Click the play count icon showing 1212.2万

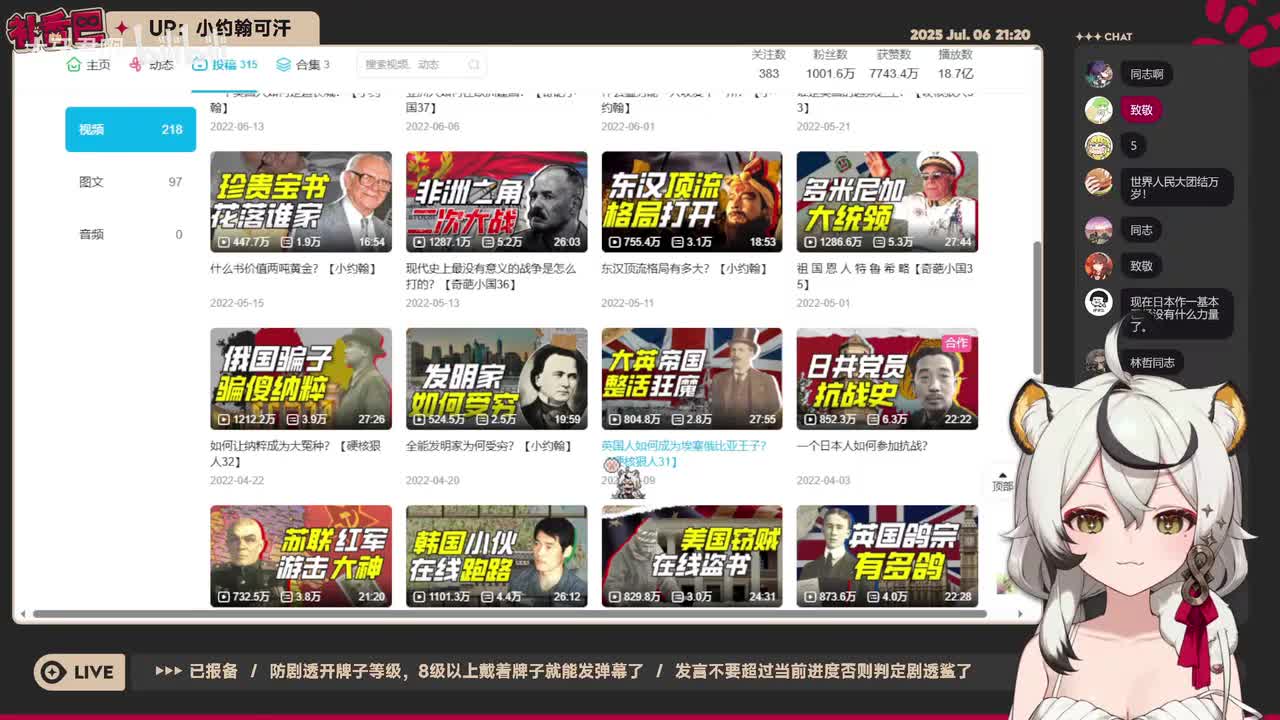[224, 419]
